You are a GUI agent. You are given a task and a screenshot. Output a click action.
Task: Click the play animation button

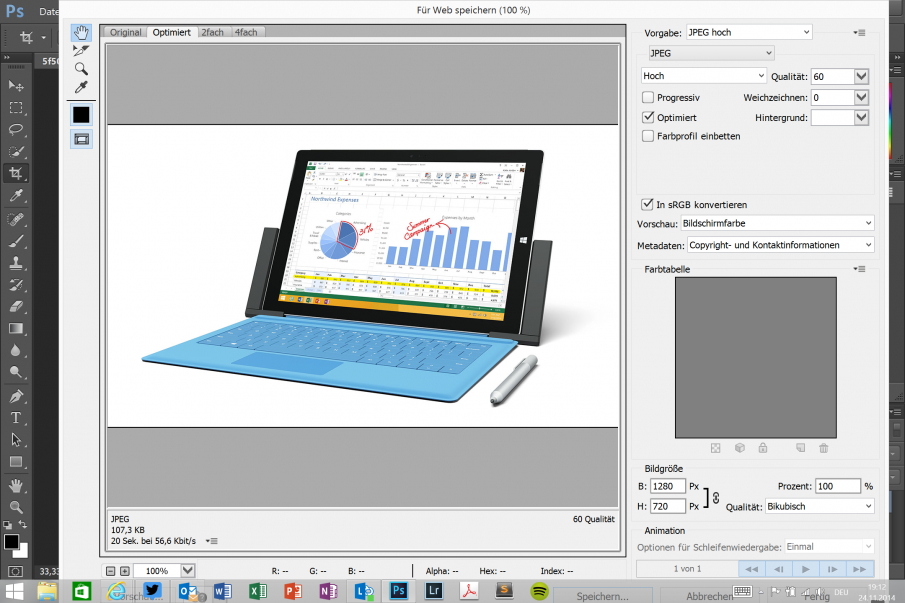pyautogui.click(x=805, y=569)
